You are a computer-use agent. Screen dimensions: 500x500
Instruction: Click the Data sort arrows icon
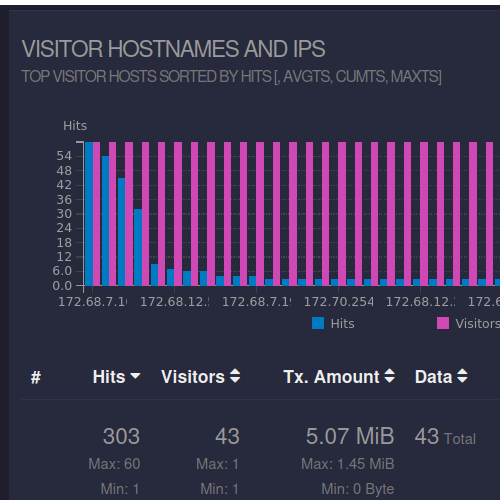462,376
